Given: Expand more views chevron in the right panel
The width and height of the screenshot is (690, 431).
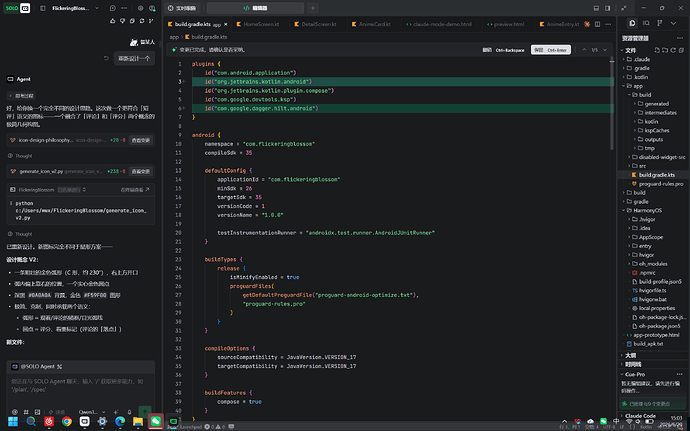Looking at the screenshot, I should pos(673,23).
